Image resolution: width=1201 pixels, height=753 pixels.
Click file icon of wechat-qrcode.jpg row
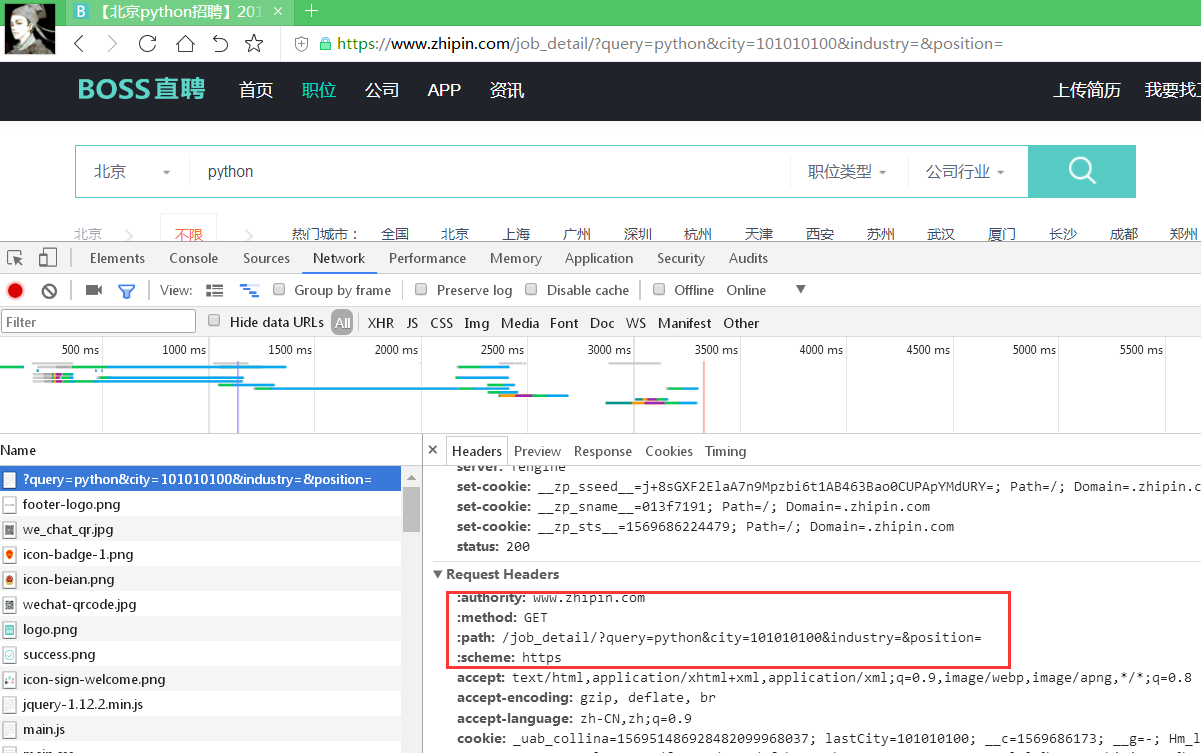(10, 605)
